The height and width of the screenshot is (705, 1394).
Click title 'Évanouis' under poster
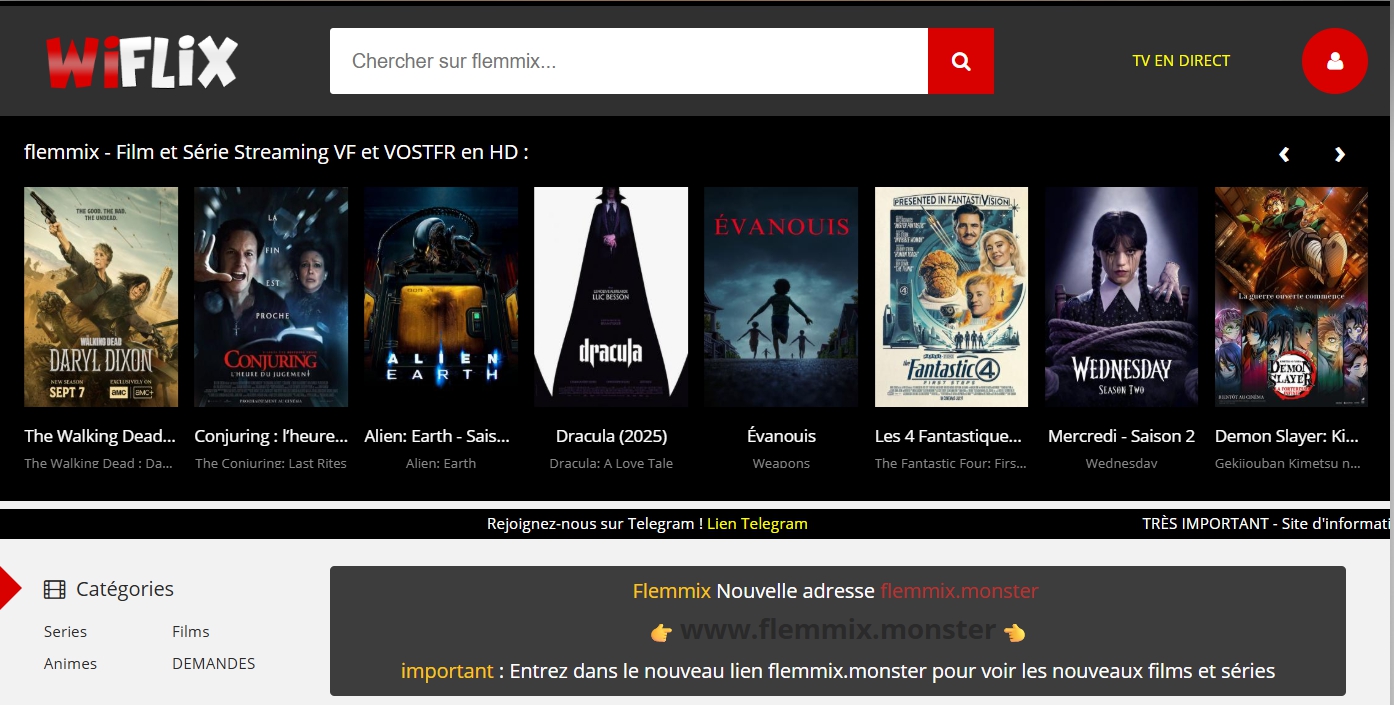[x=781, y=436]
